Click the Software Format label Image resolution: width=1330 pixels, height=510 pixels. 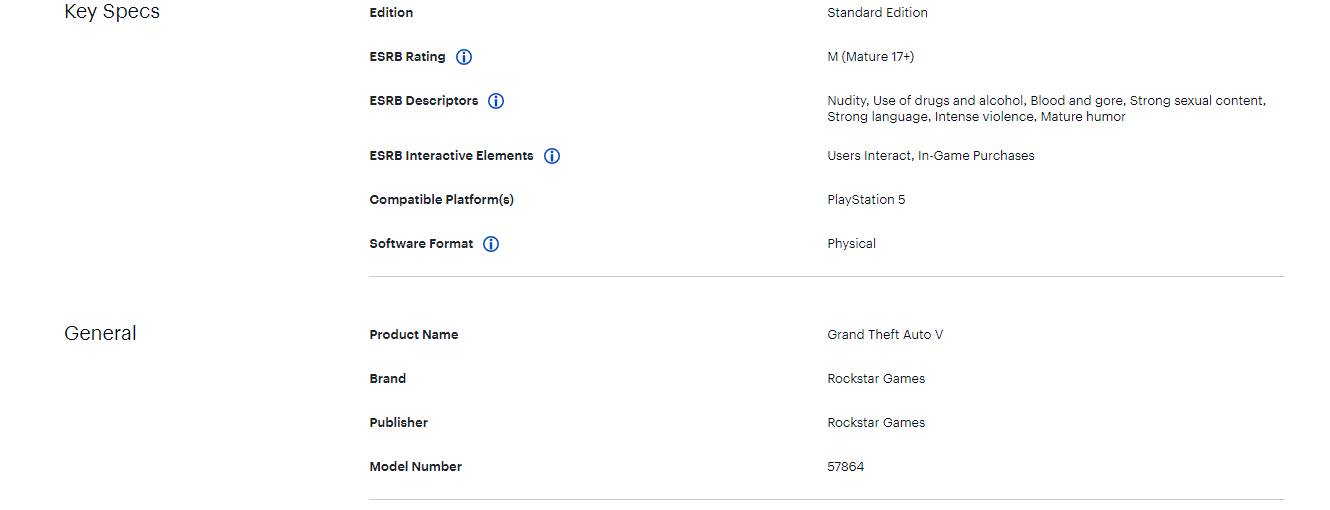point(421,244)
